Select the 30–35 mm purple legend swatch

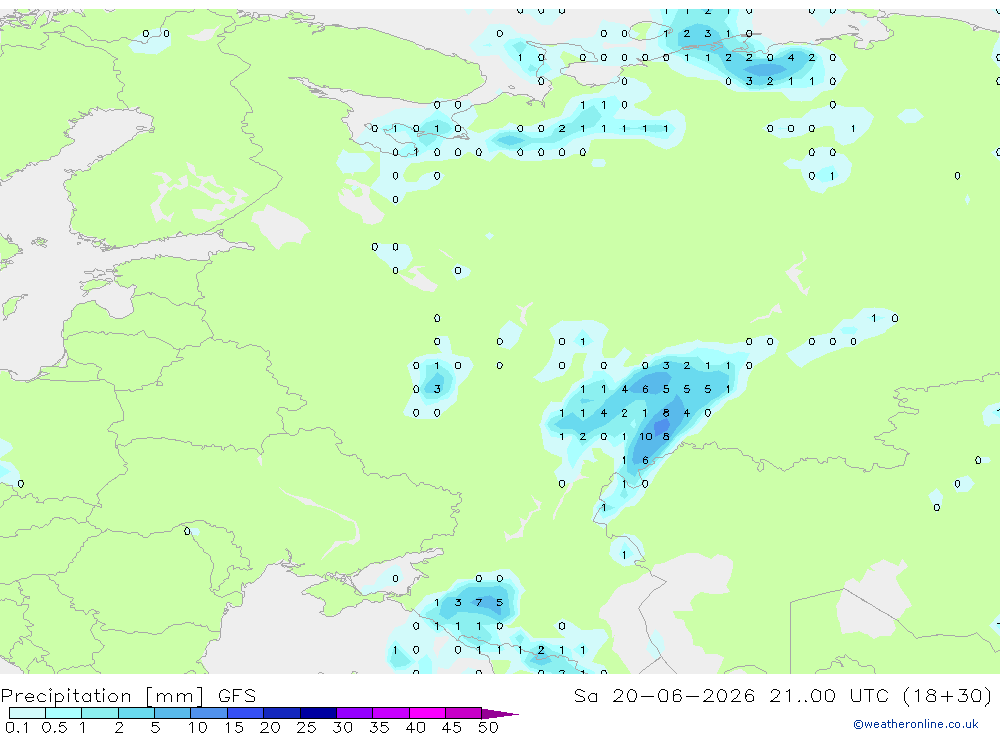355,713
